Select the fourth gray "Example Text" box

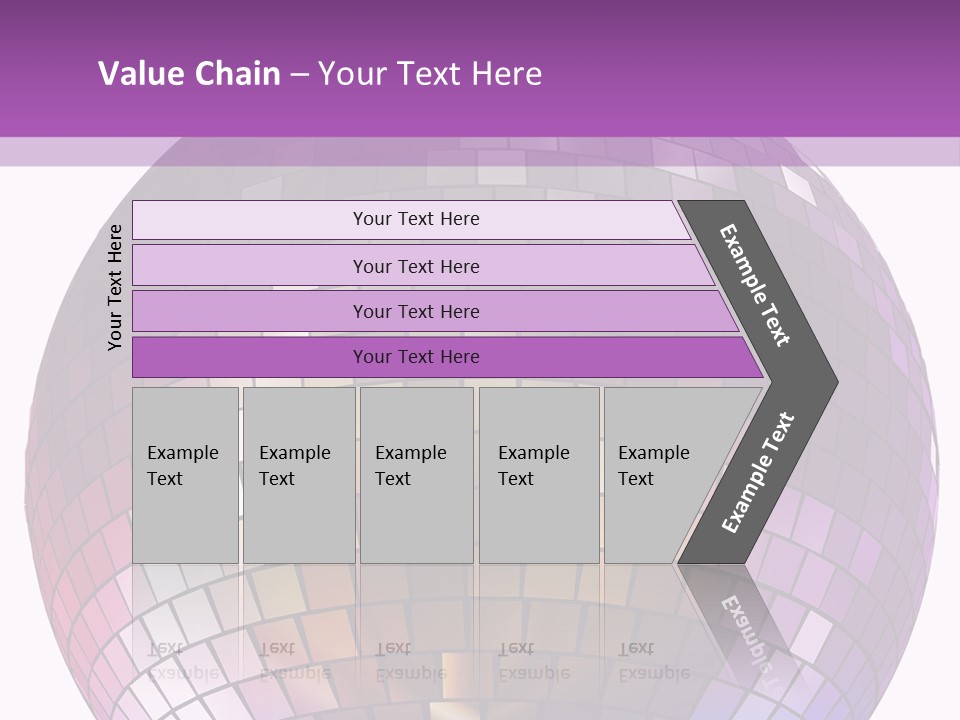pyautogui.click(x=538, y=475)
